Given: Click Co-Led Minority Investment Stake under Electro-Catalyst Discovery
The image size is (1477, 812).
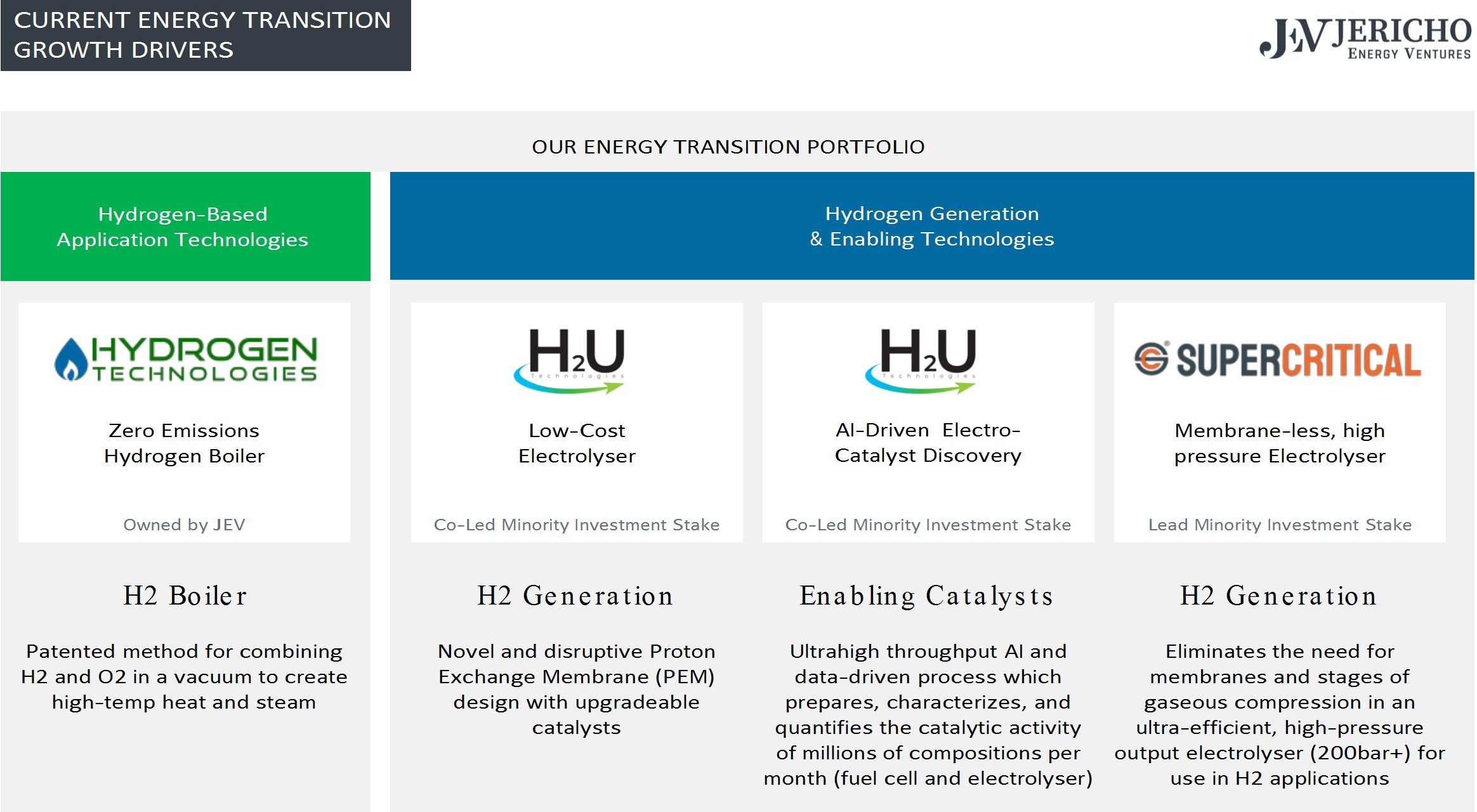Looking at the screenshot, I should pos(928,525).
